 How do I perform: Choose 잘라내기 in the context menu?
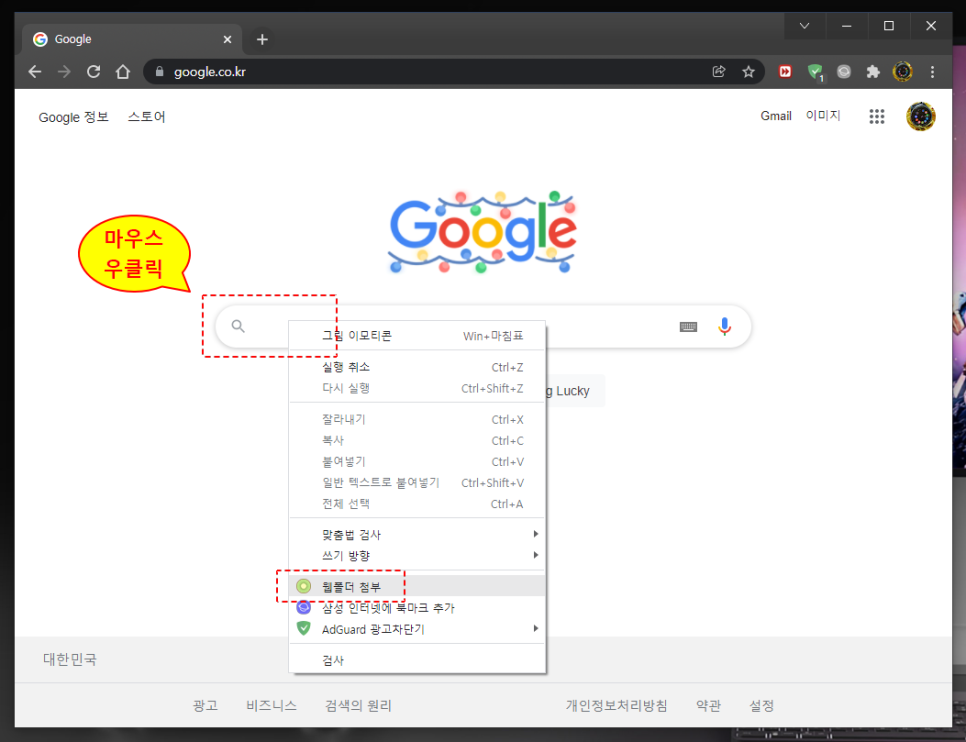(x=417, y=420)
